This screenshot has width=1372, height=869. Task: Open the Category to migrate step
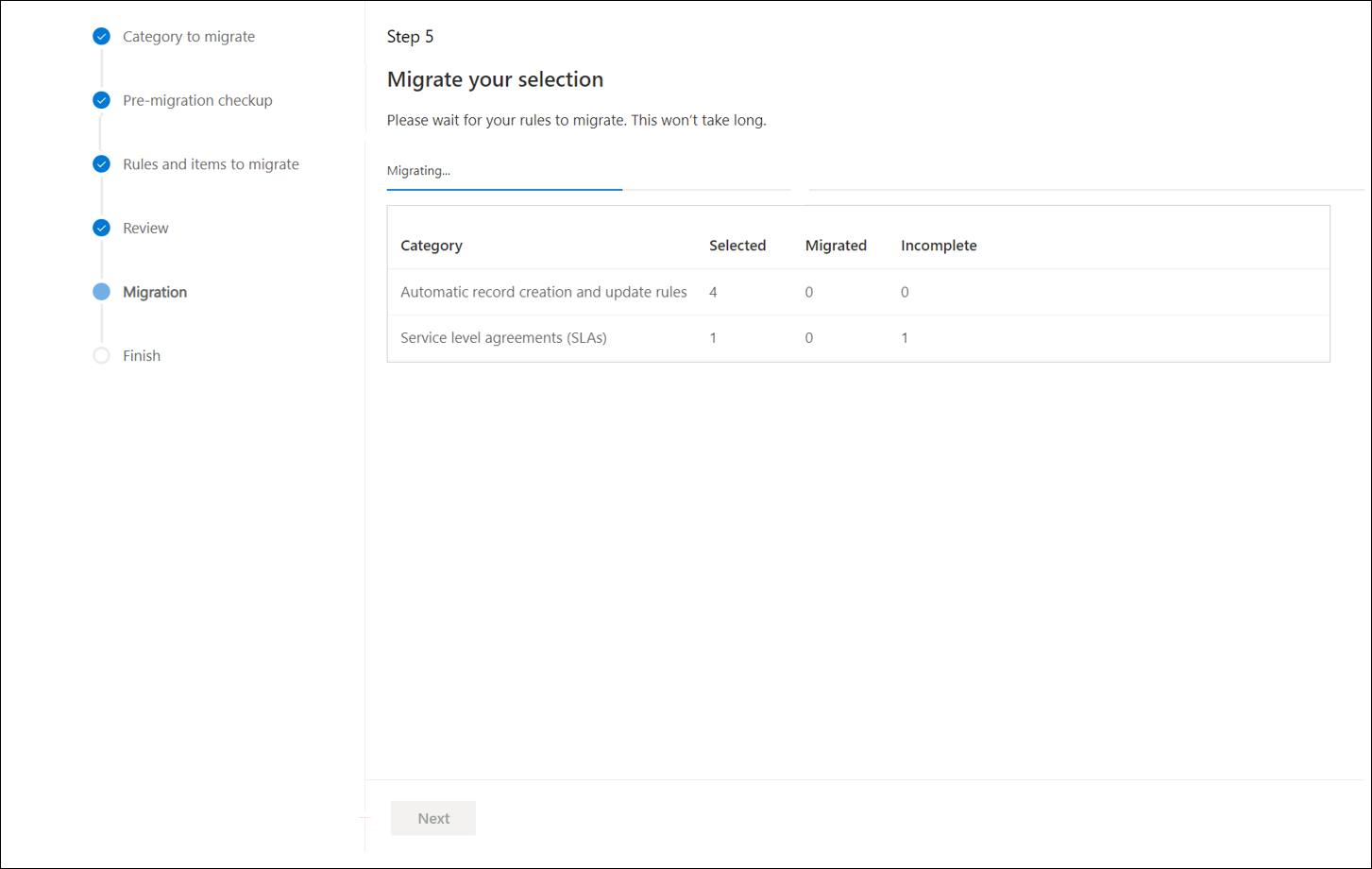[189, 37]
